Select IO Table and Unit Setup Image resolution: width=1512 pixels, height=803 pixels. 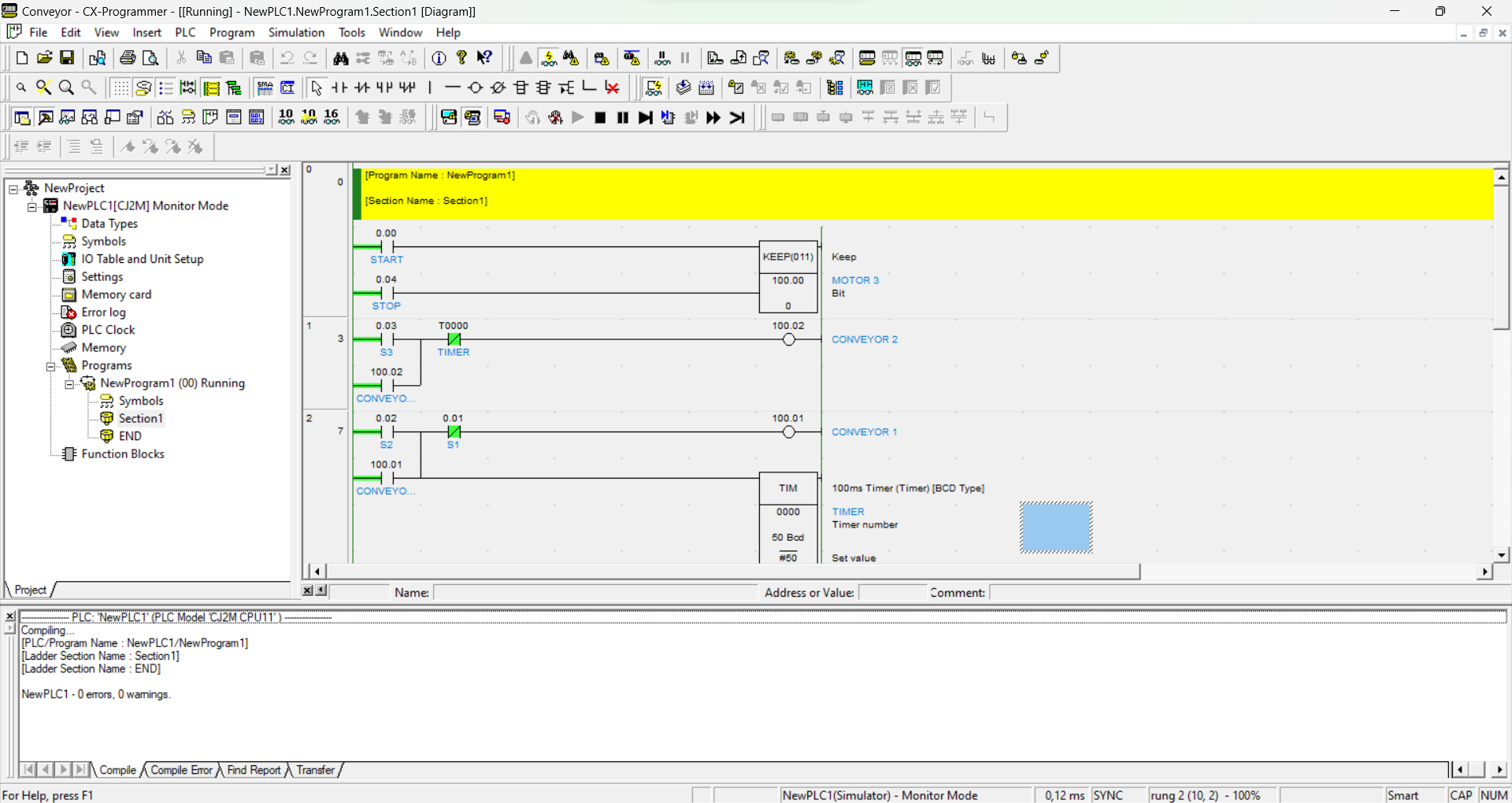143,259
